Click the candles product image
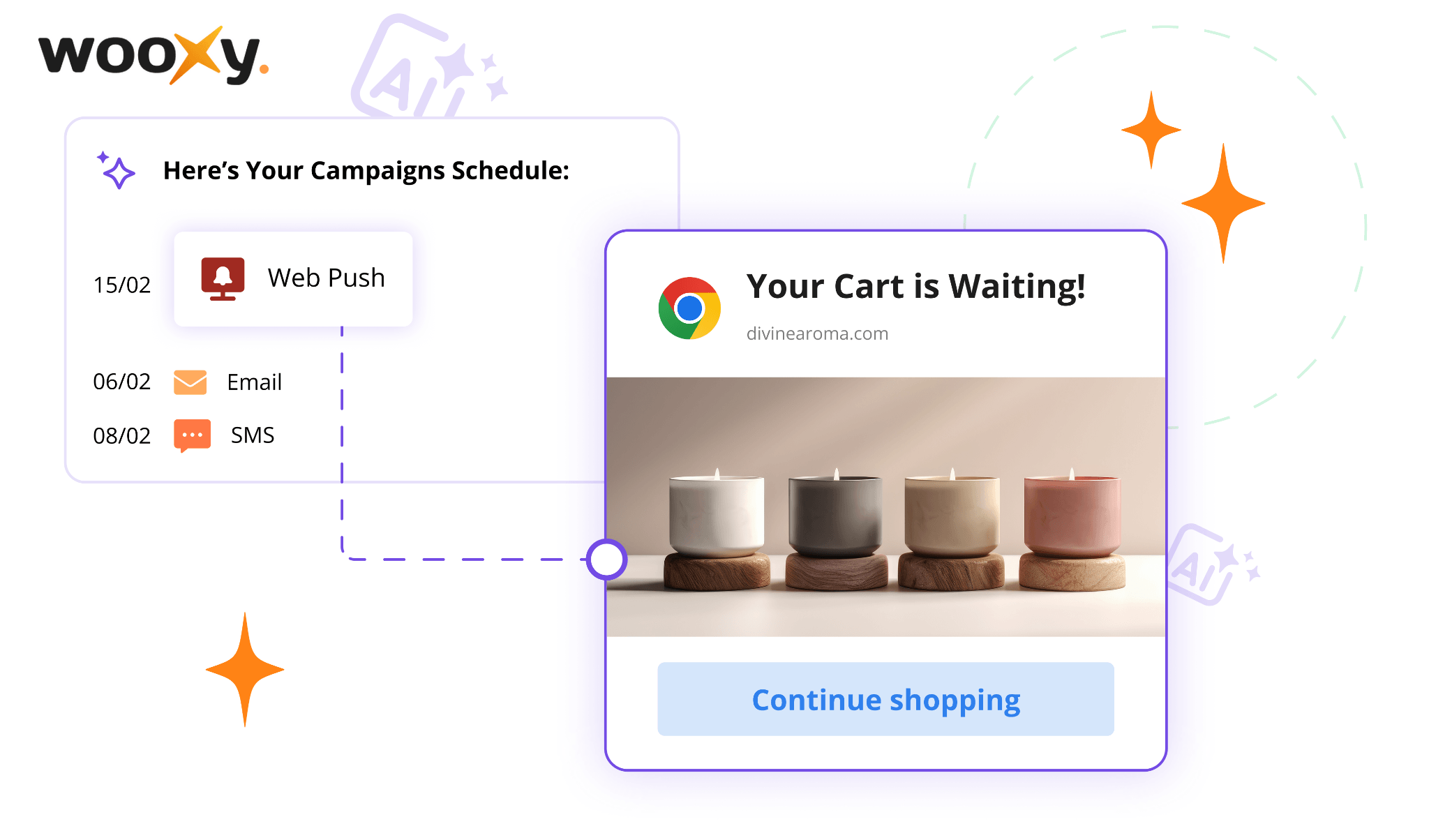This screenshot has width=1429, height=840. tap(885, 507)
